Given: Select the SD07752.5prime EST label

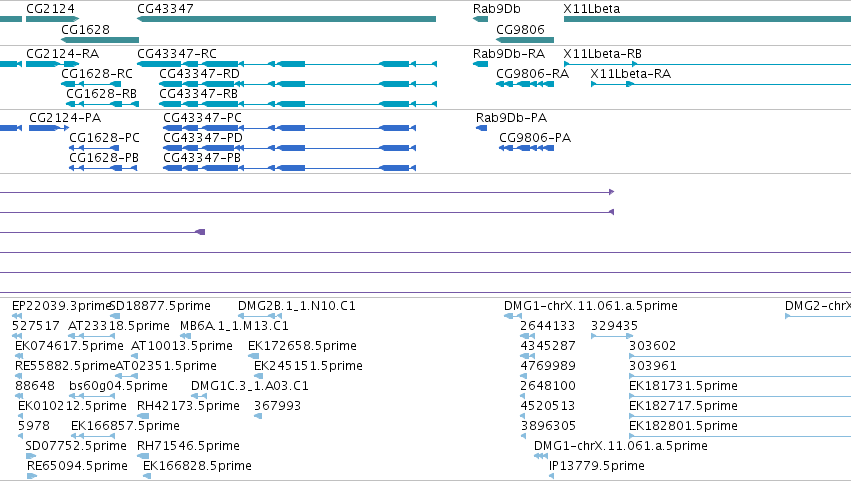Looking at the screenshot, I should point(76,446).
